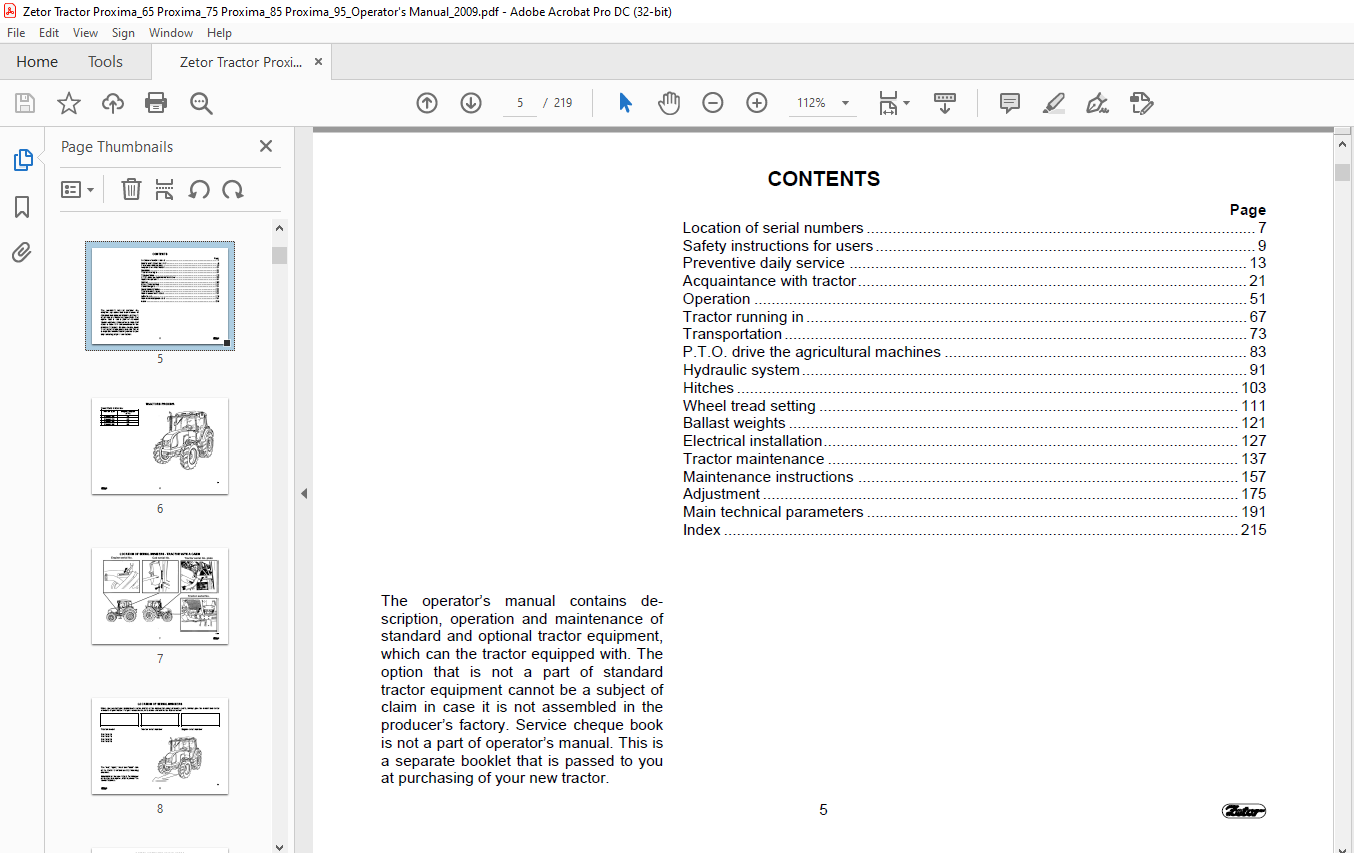Close the Page Thumbnails panel

click(x=266, y=146)
